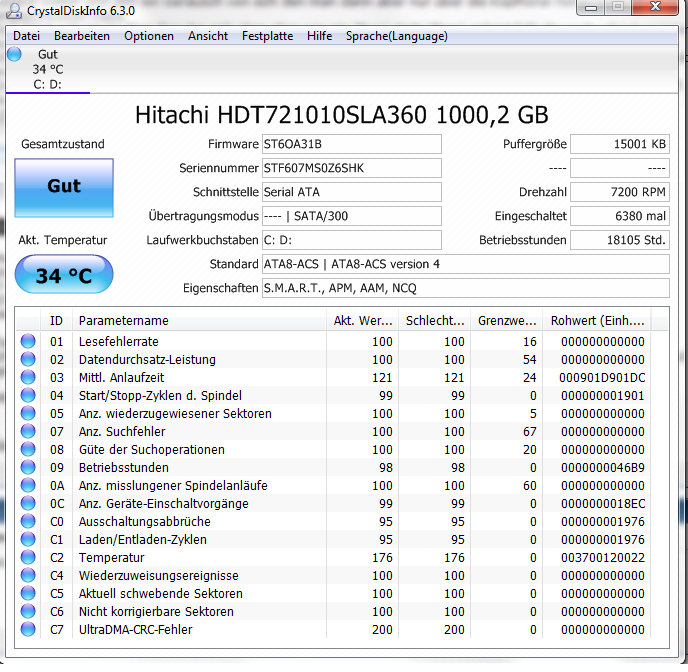Click the status circle beside UltraDMA-CRC-Fehler
The image size is (688, 672).
pyautogui.click(x=28, y=629)
